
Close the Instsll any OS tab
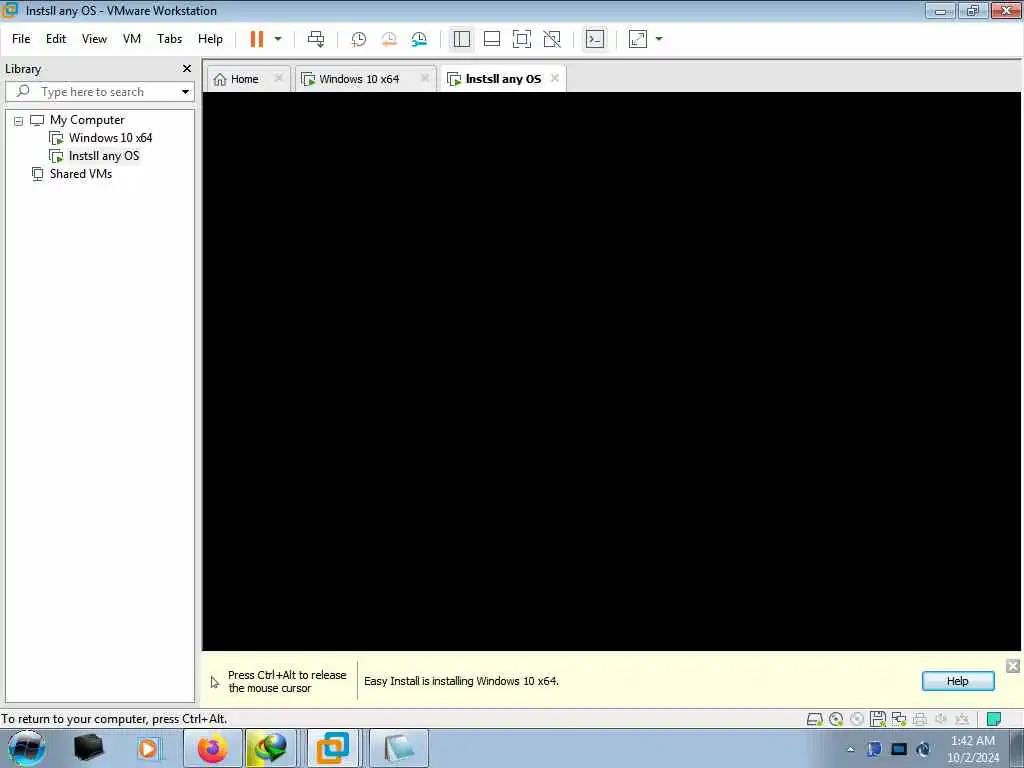tap(554, 78)
